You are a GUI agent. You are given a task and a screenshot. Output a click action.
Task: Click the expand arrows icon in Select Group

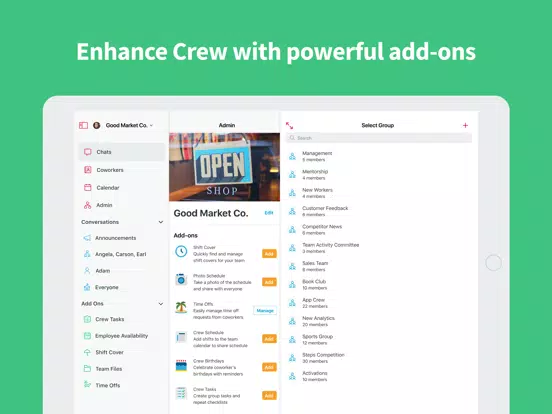tap(289, 125)
